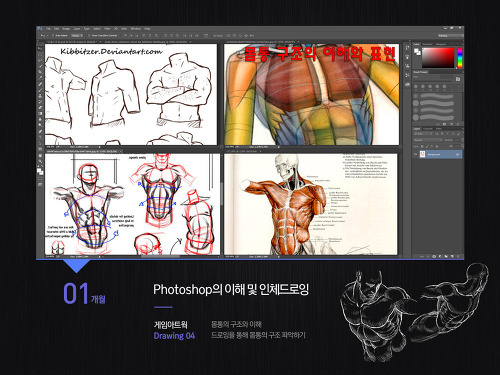Open the Edit menu

pos(57,29)
